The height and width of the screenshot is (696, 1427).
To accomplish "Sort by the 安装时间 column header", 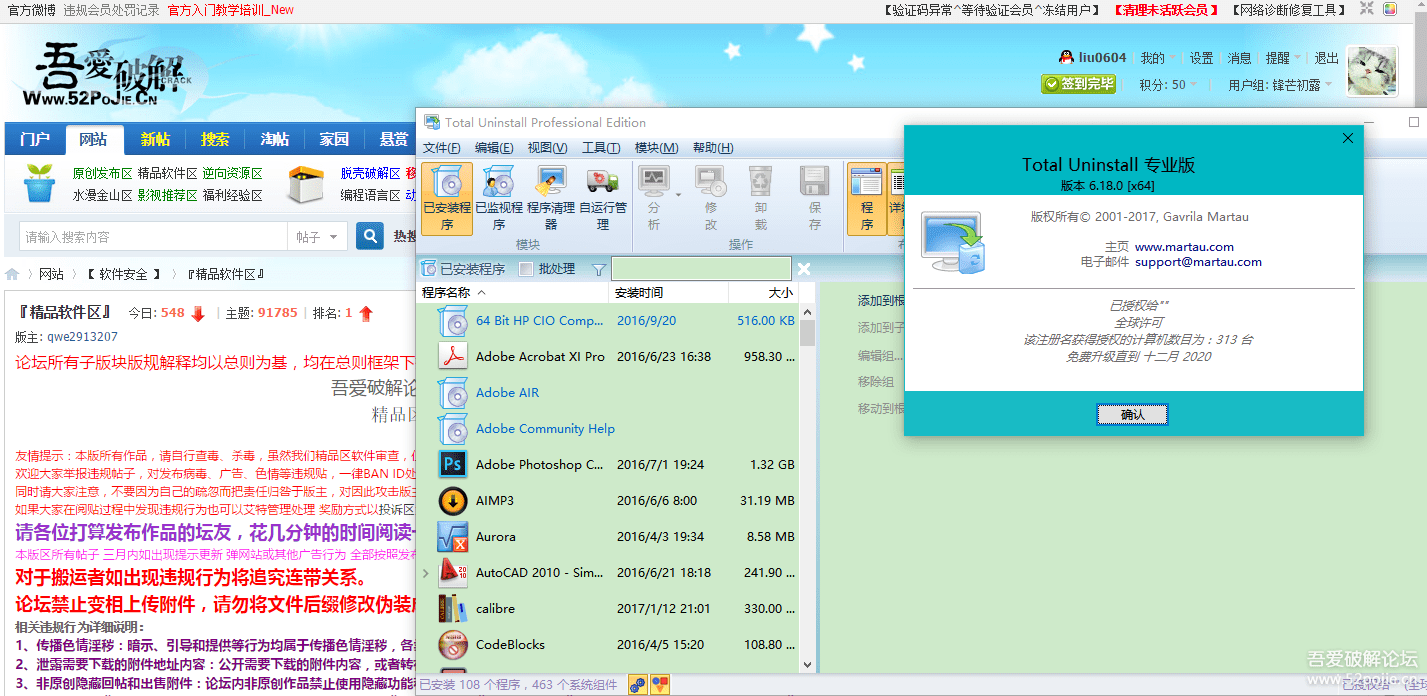I will pyautogui.click(x=668, y=293).
